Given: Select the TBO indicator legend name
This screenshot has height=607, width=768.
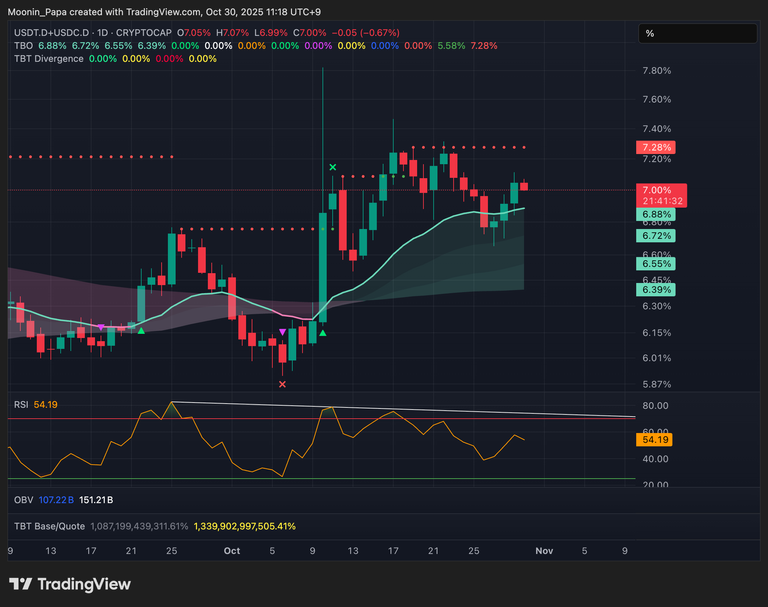Looking at the screenshot, I should pyautogui.click(x=23, y=46).
